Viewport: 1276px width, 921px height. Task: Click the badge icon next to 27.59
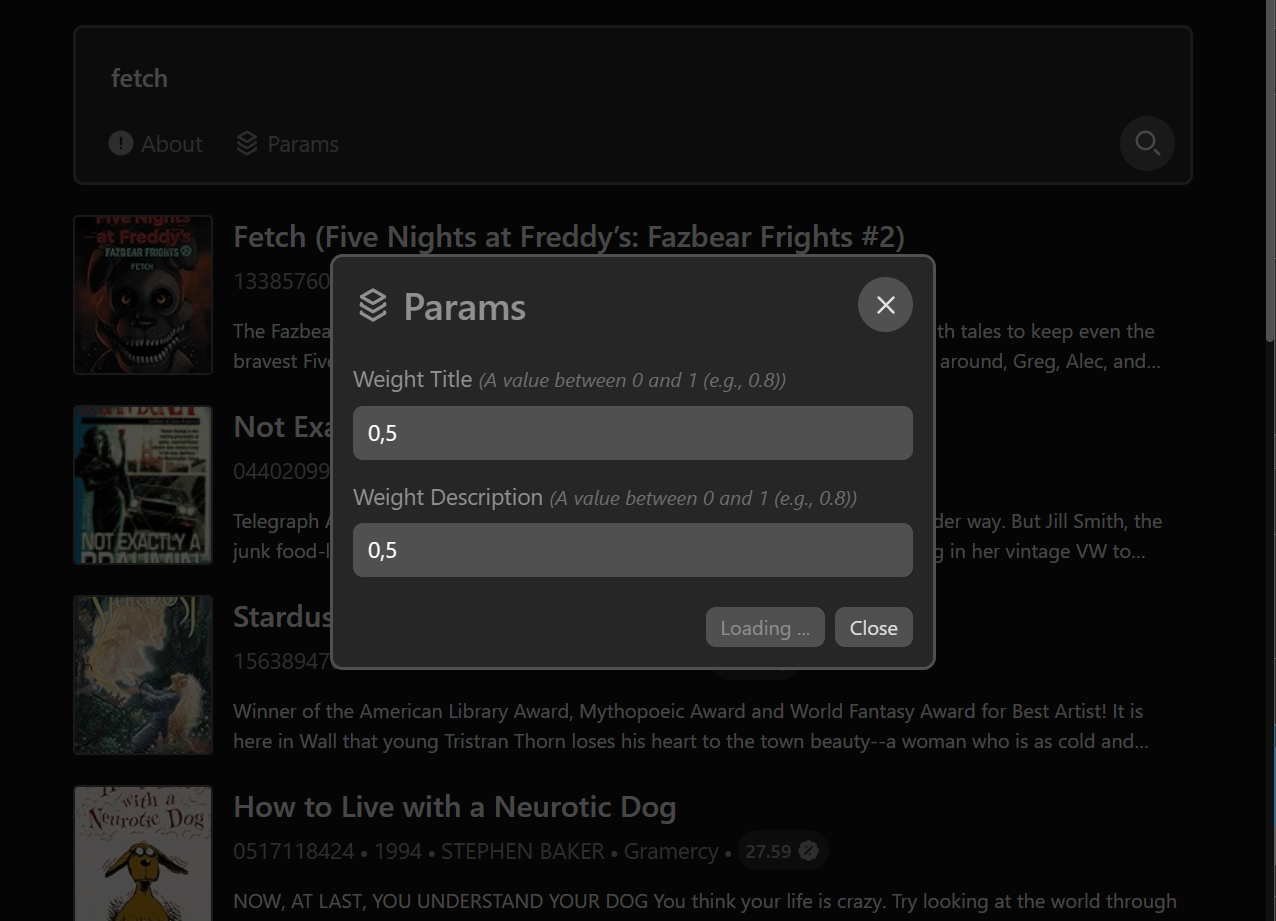[x=809, y=851]
